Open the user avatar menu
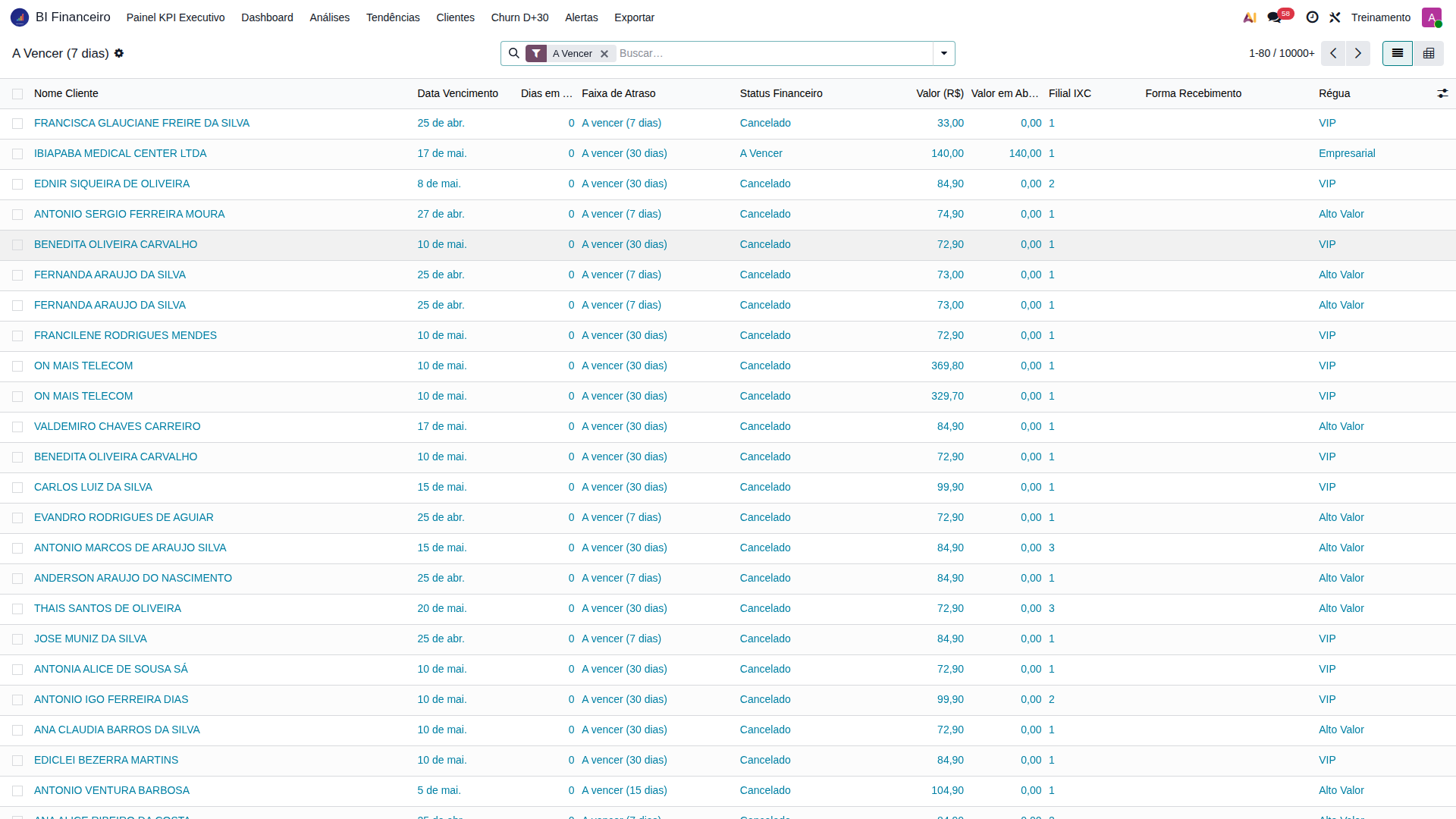This screenshot has height=819, width=1456. 1432,17
